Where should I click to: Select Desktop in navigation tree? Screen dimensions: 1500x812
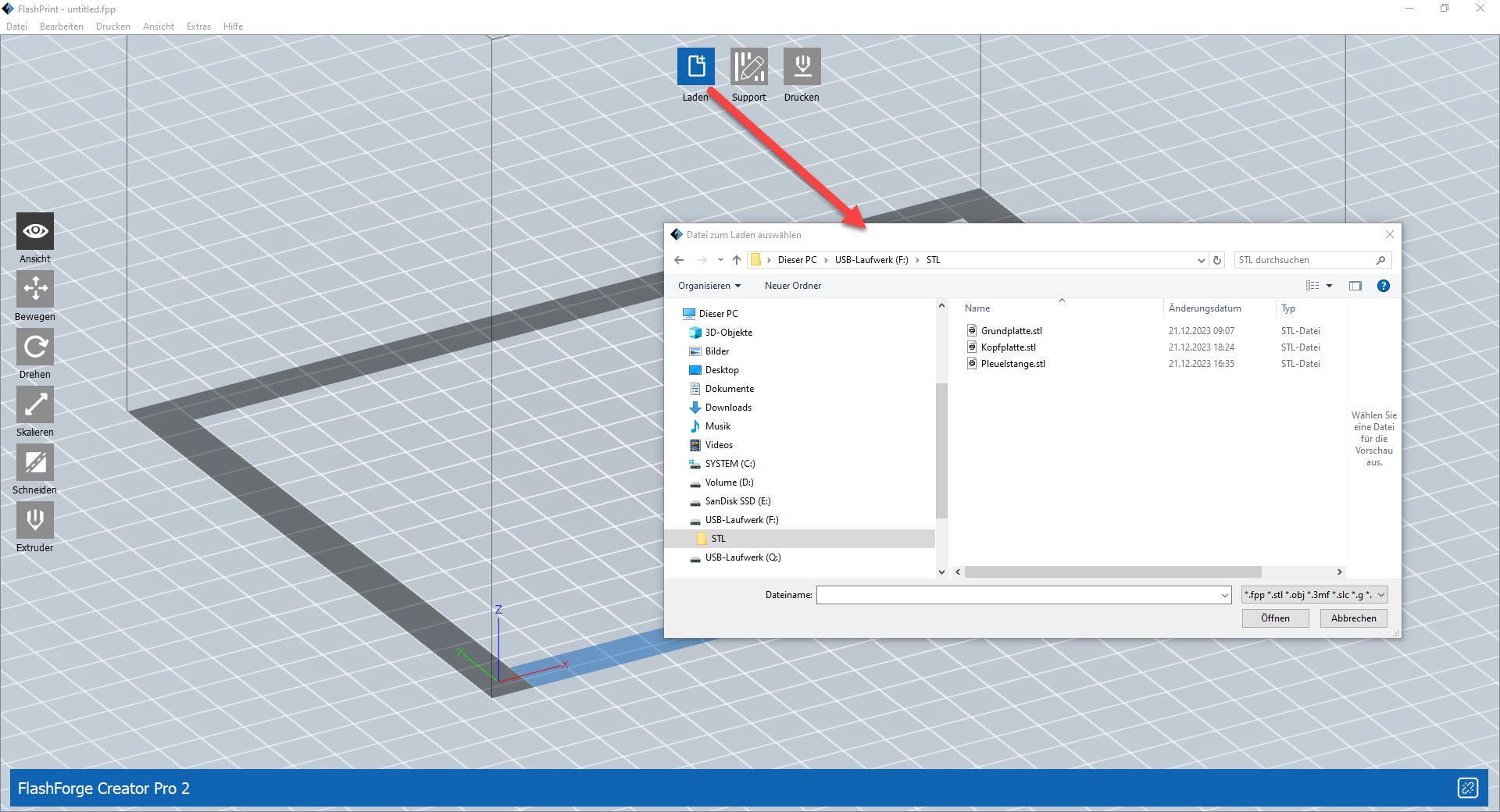coord(721,370)
